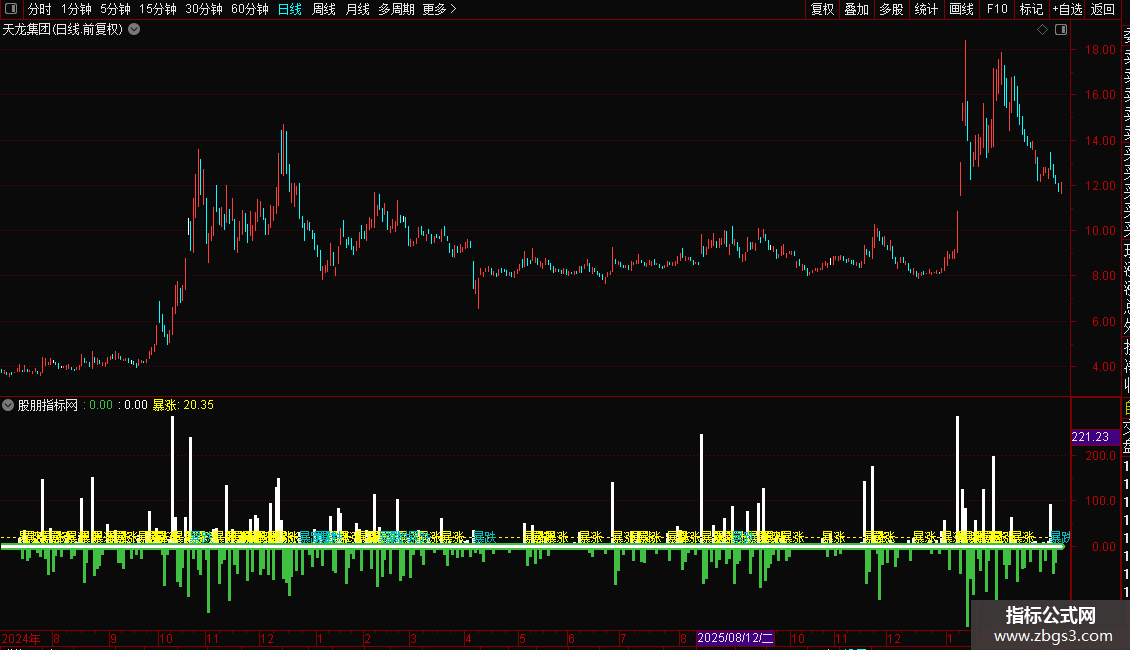Click the 8.00 price axis label
Screen dimensions: 1130x650
1103,276
